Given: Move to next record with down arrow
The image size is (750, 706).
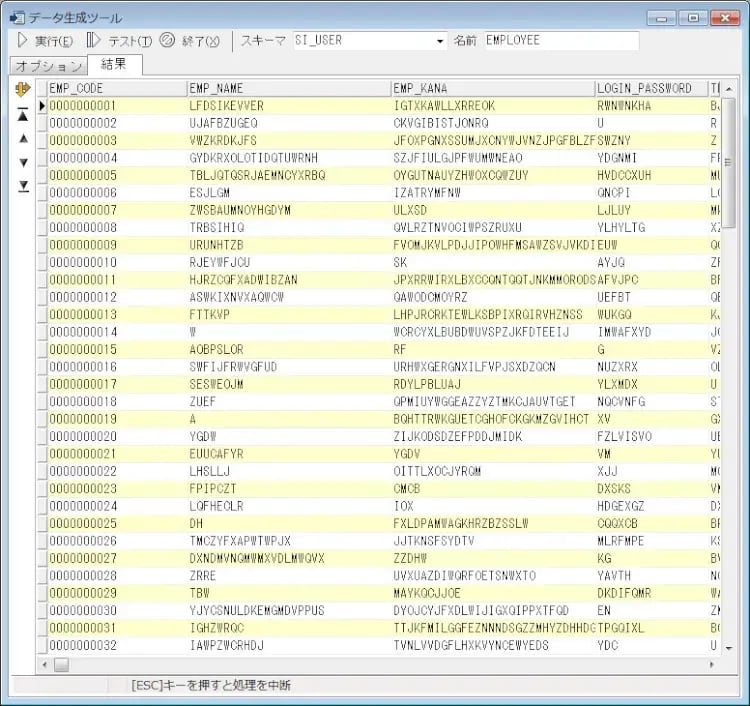Looking at the screenshot, I should [x=23, y=162].
